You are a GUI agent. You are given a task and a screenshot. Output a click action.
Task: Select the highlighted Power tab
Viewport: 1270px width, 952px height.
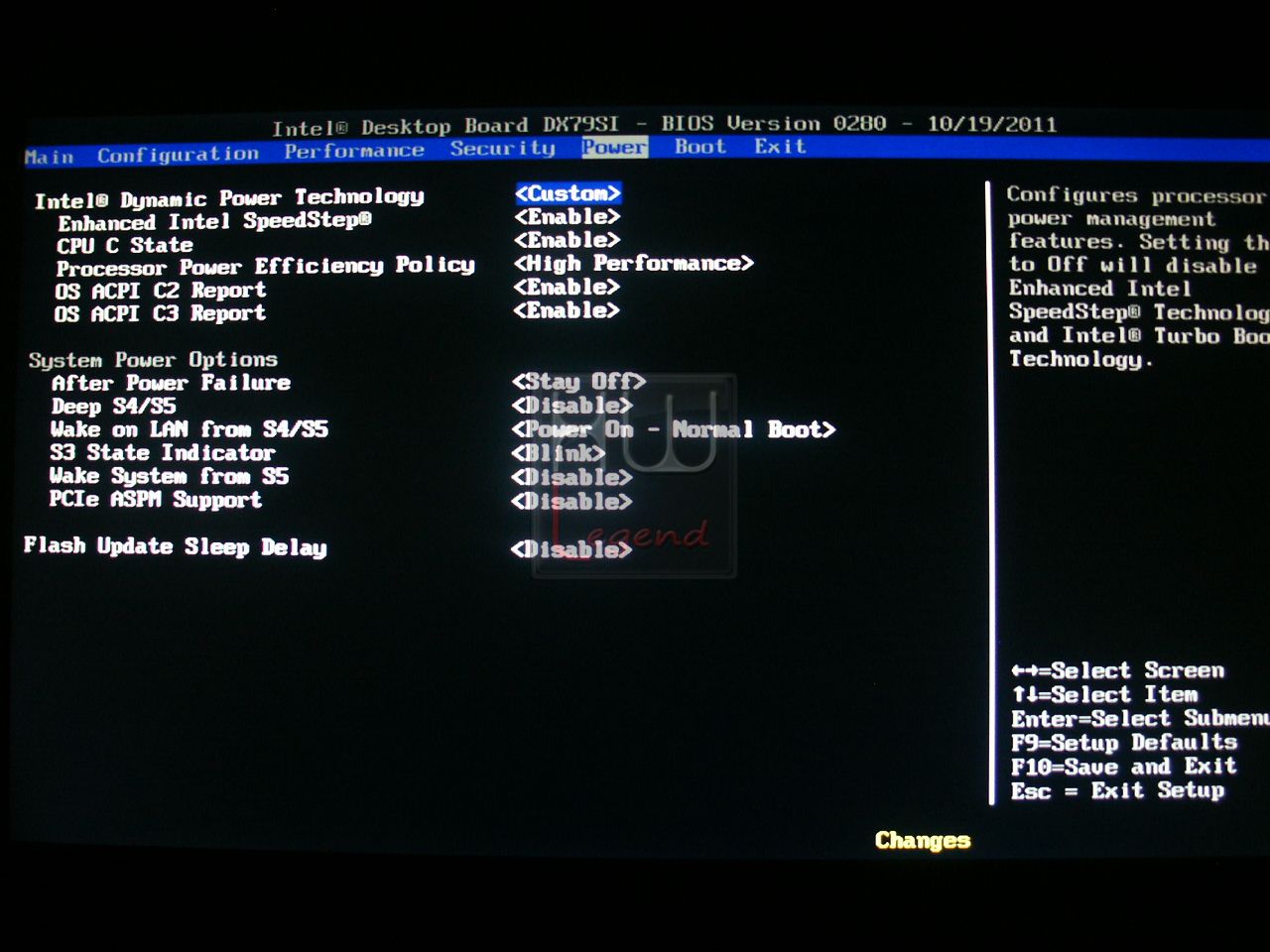614,147
